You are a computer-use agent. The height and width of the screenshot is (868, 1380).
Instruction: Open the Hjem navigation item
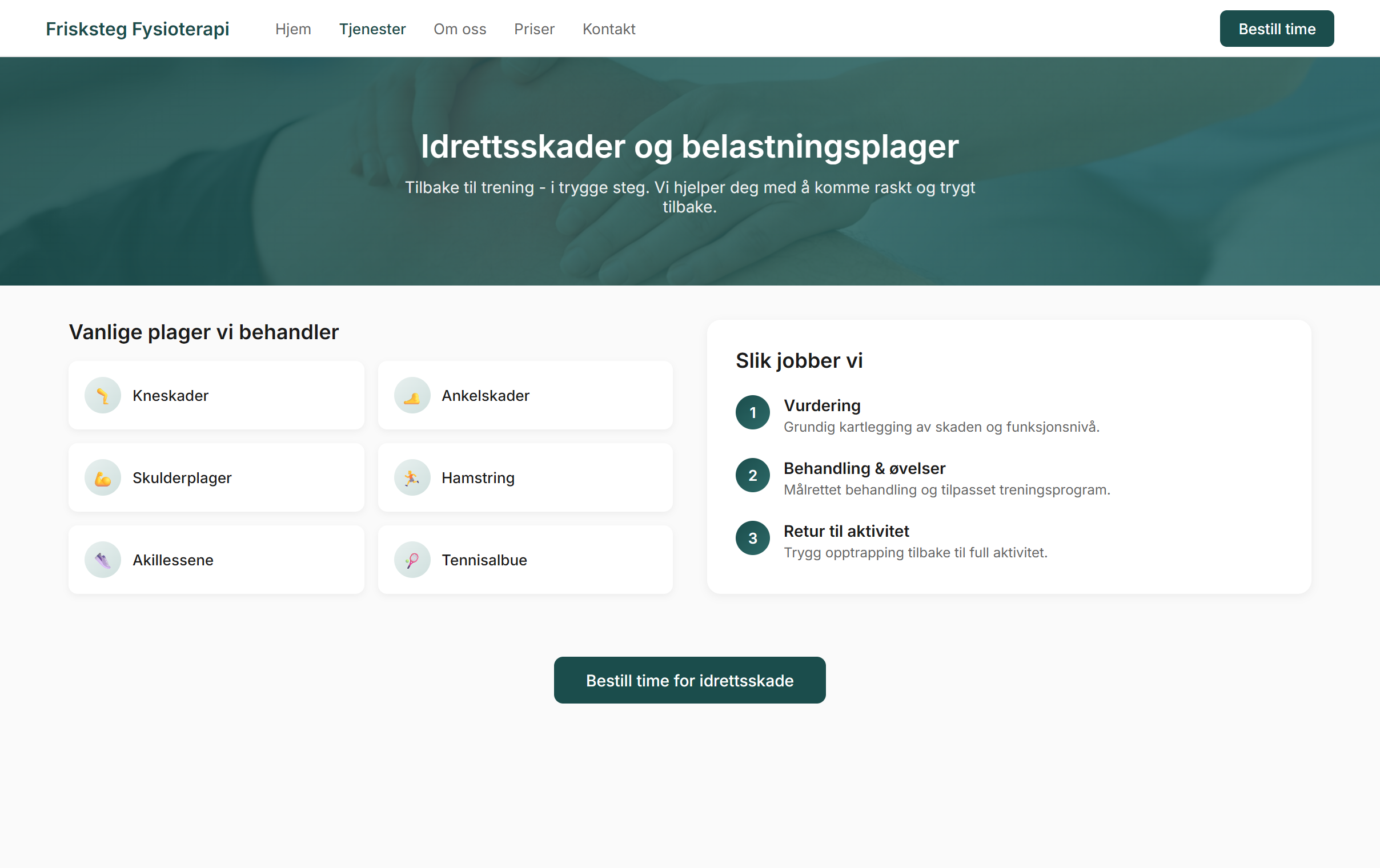click(x=293, y=29)
